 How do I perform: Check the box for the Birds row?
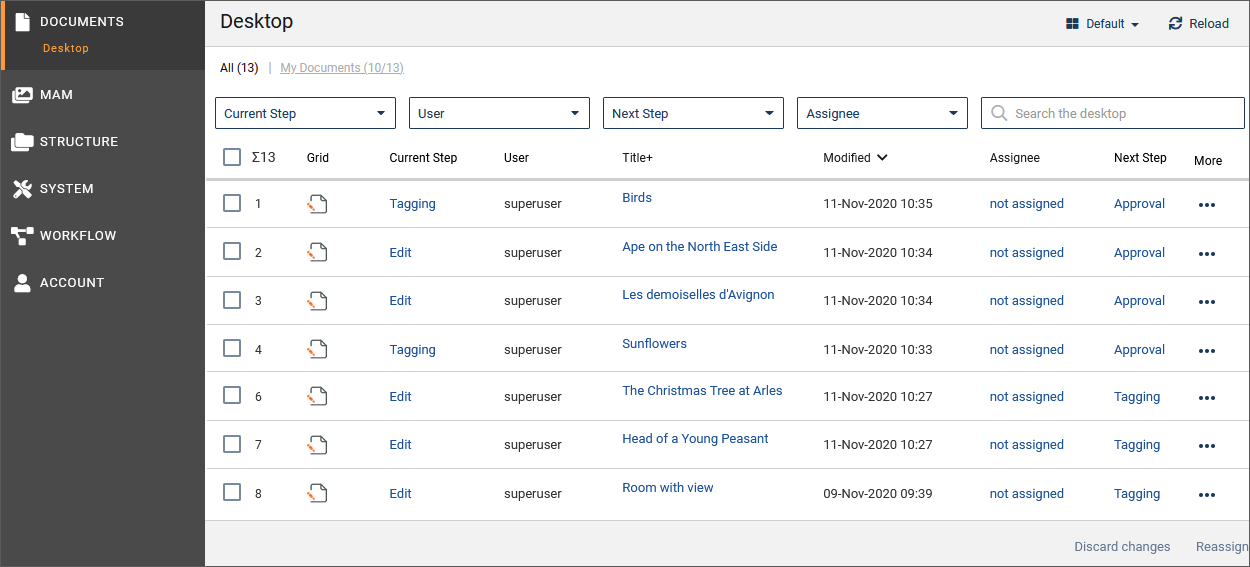(232, 203)
